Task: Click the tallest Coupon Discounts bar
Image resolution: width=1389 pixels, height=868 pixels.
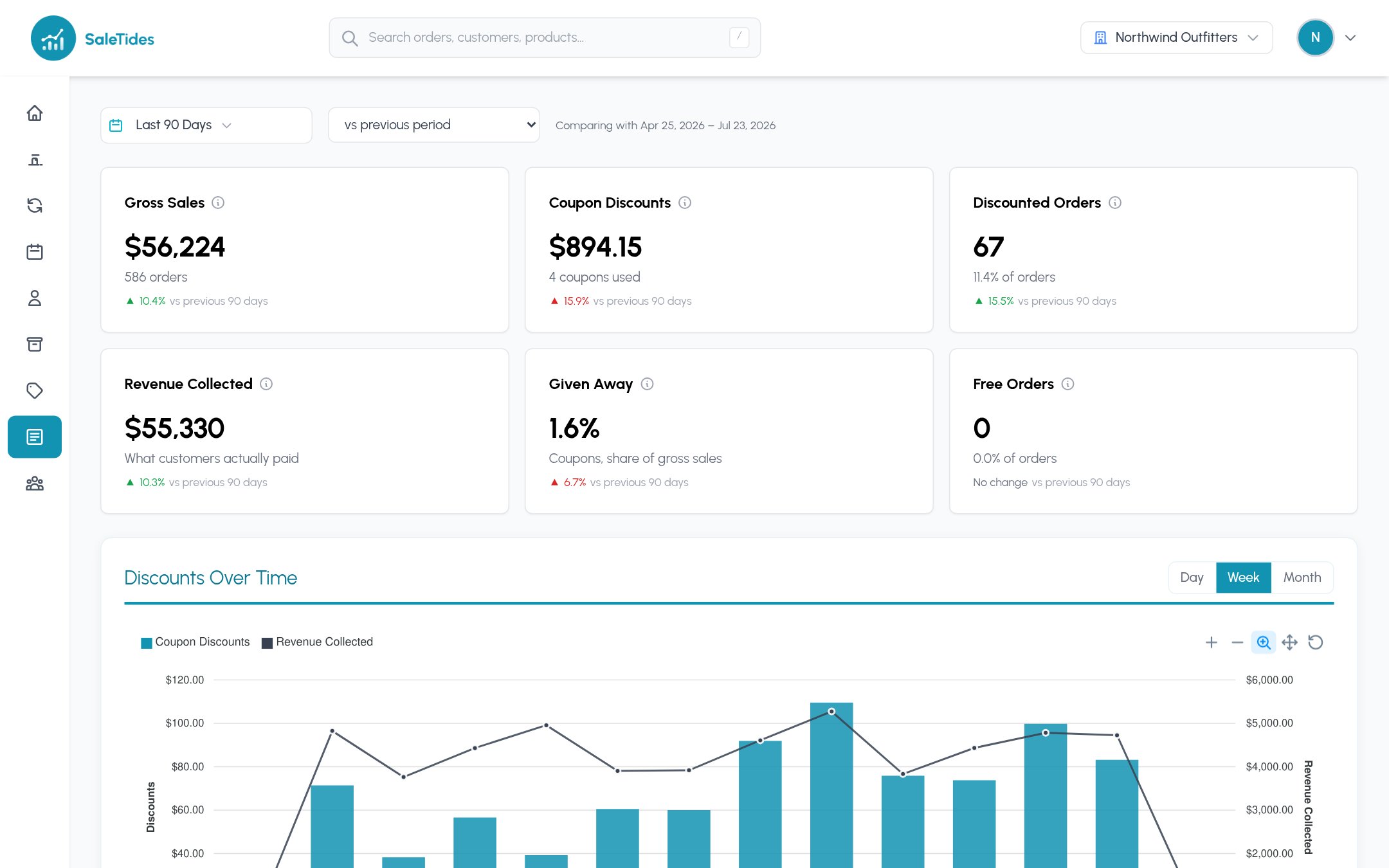Action: pyautogui.click(x=831, y=785)
